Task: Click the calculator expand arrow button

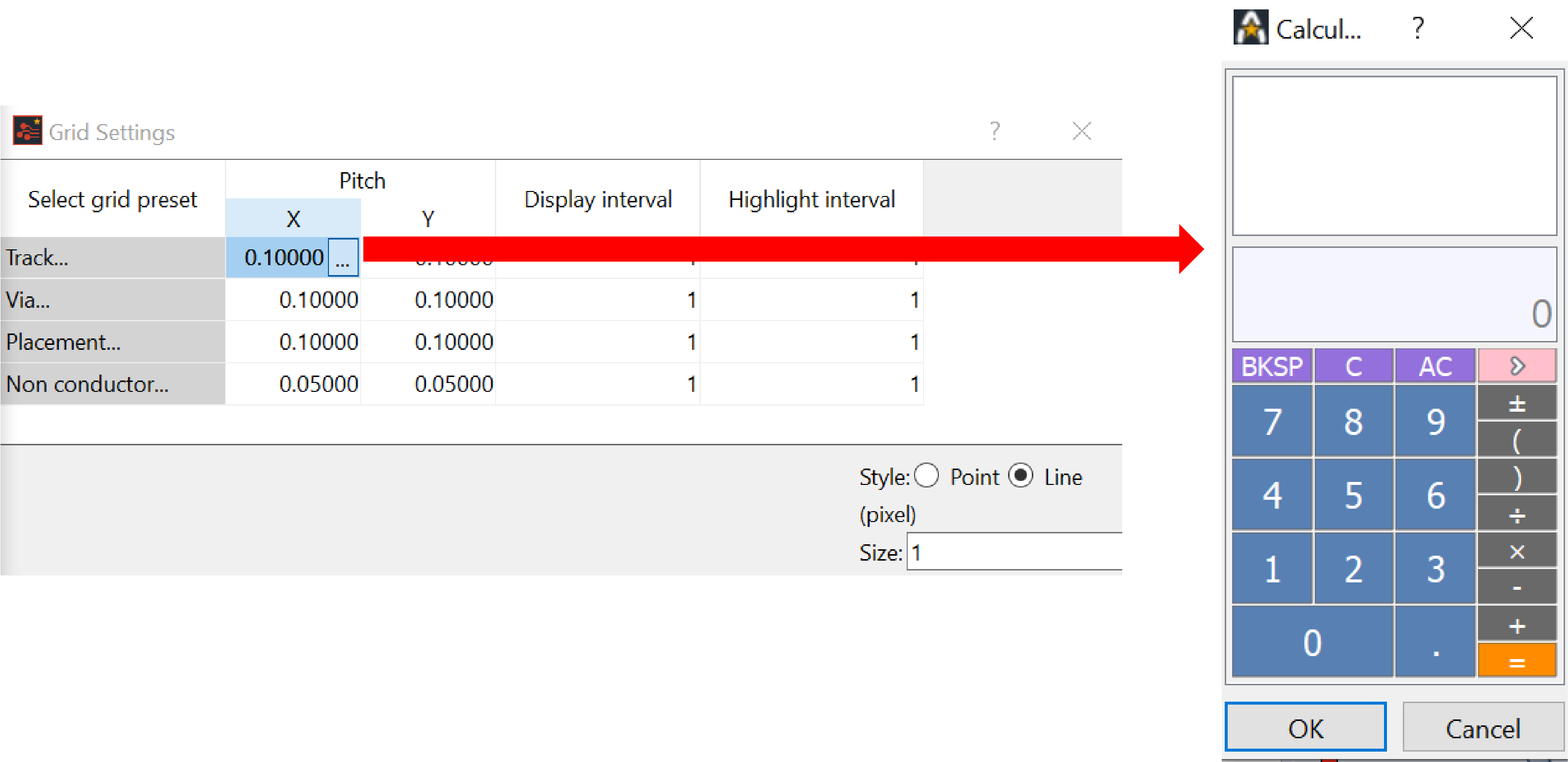Action: pyautogui.click(x=1516, y=366)
